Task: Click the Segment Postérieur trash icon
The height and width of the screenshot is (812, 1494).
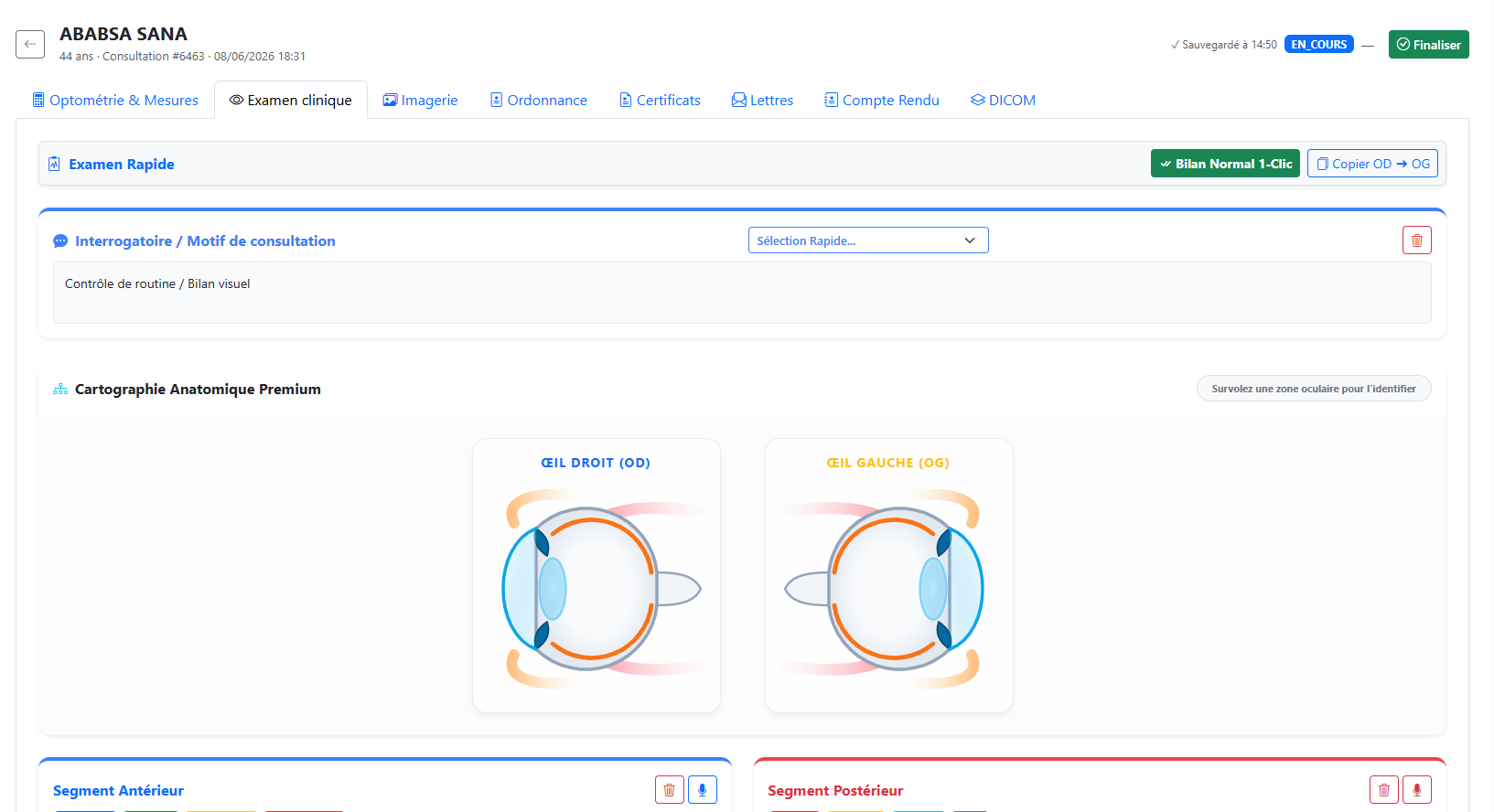Action: point(1383,790)
